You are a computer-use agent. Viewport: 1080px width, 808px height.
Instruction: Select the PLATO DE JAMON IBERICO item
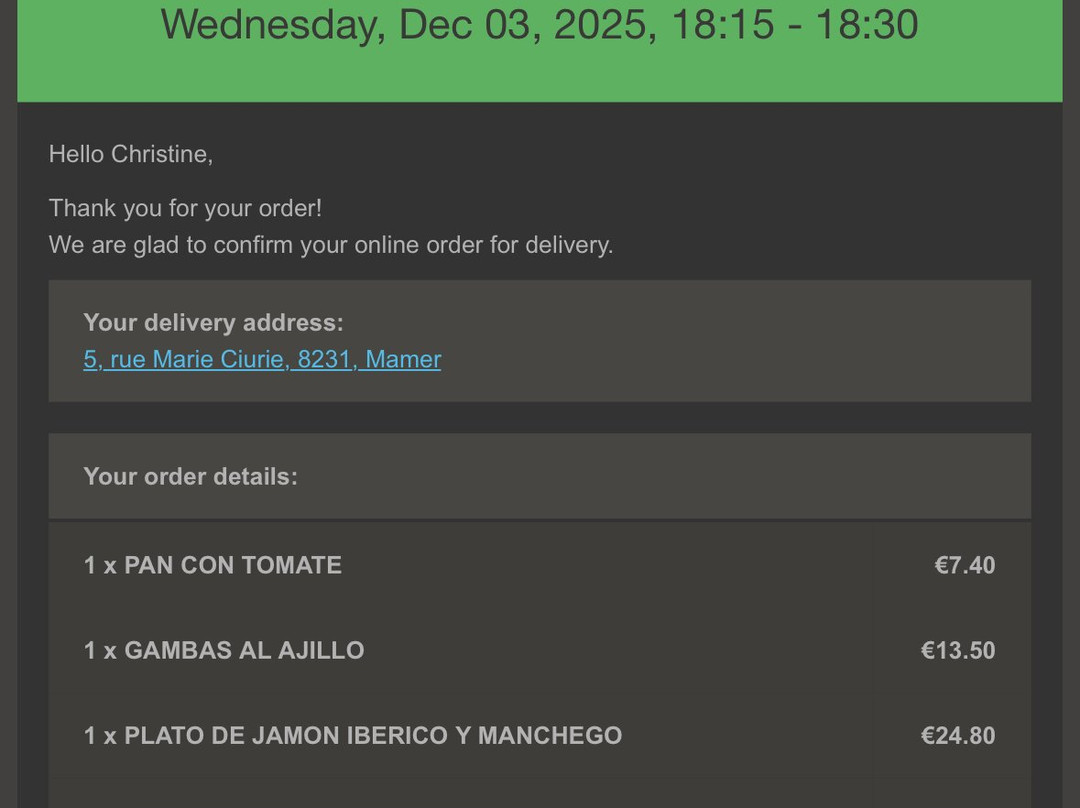[x=353, y=736]
